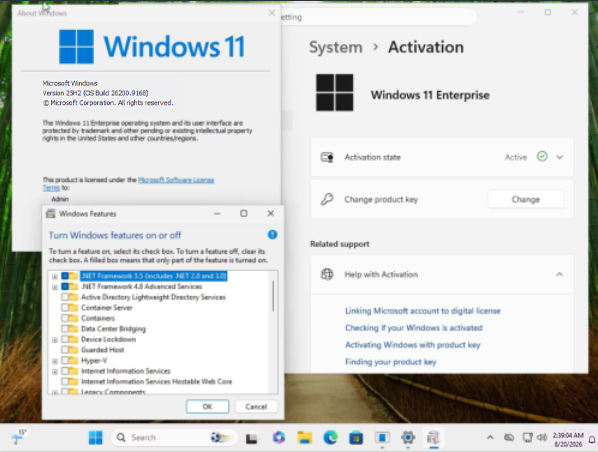Select the Guarded Host feature item
598x452 pixels.
pyautogui.click(x=102, y=350)
